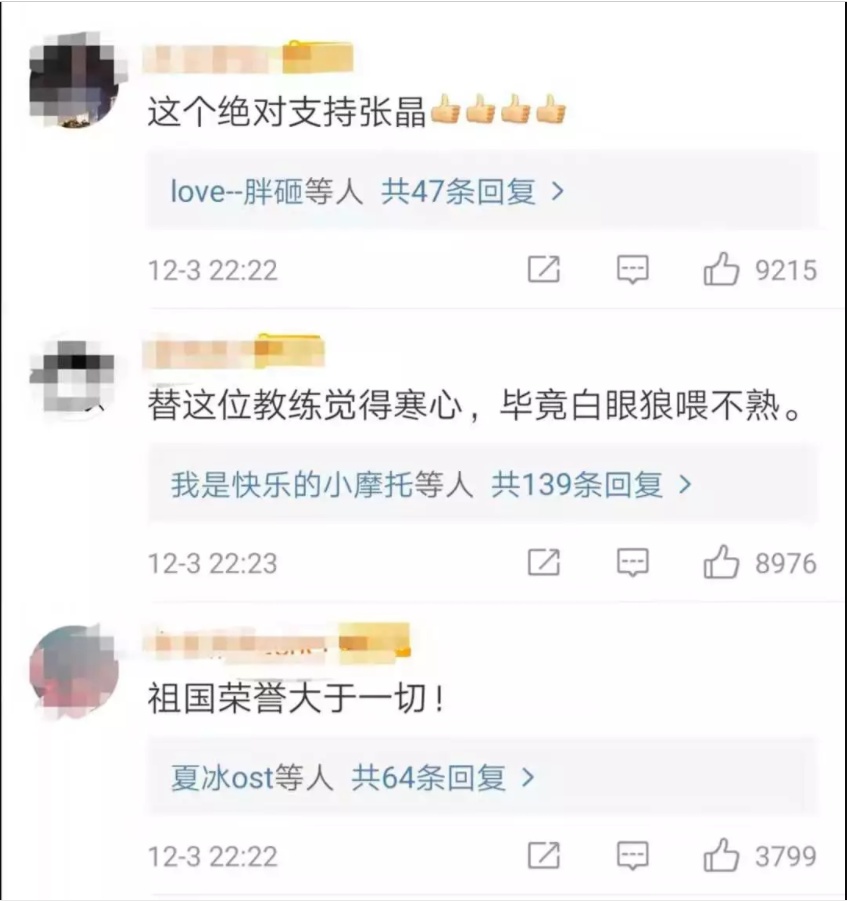This screenshot has width=847, height=901.
Task: Open the third commenter's avatar
Action: [74, 671]
